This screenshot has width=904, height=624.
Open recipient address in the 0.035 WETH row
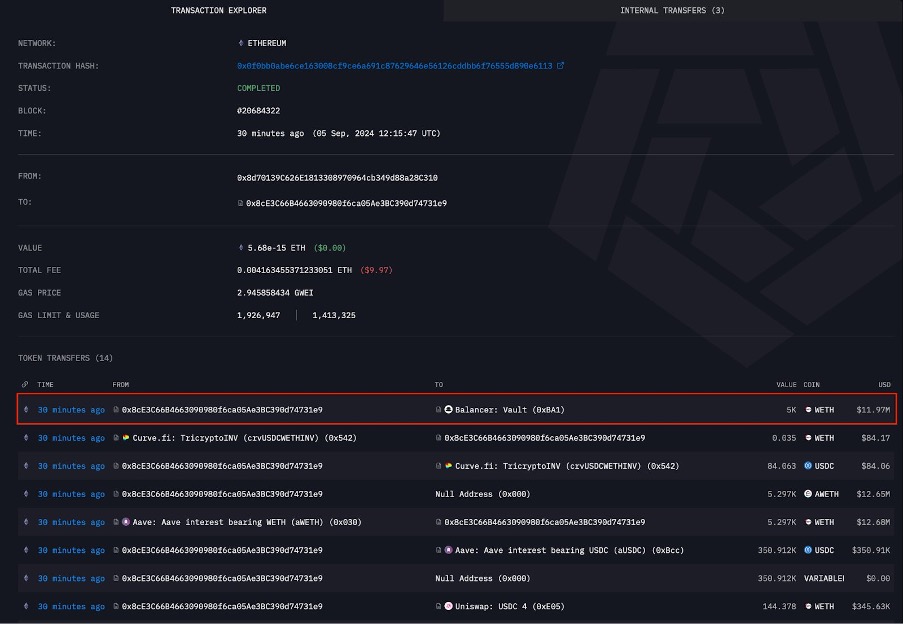tap(545, 438)
